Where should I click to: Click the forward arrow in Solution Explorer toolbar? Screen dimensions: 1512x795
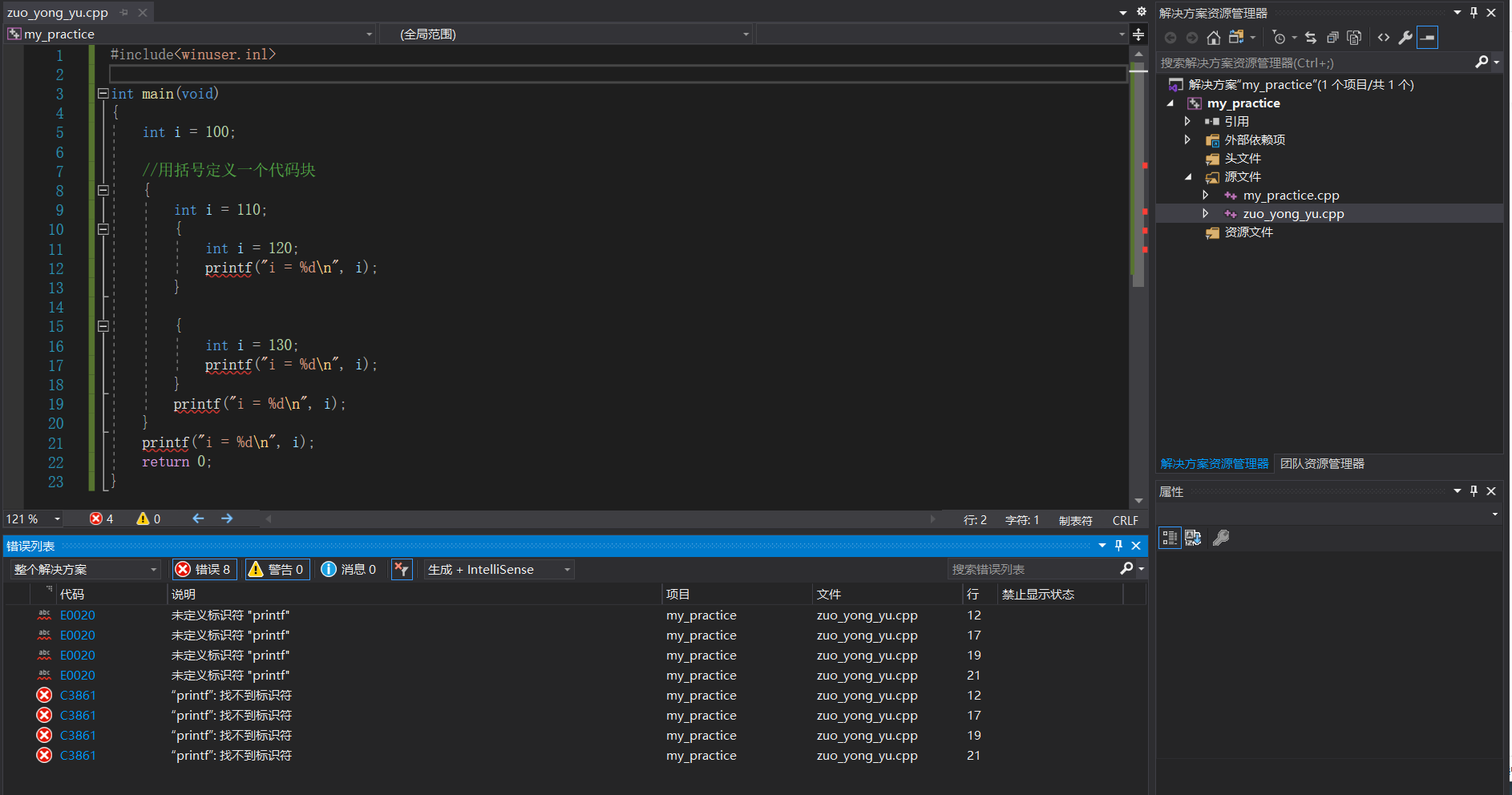pyautogui.click(x=1192, y=38)
